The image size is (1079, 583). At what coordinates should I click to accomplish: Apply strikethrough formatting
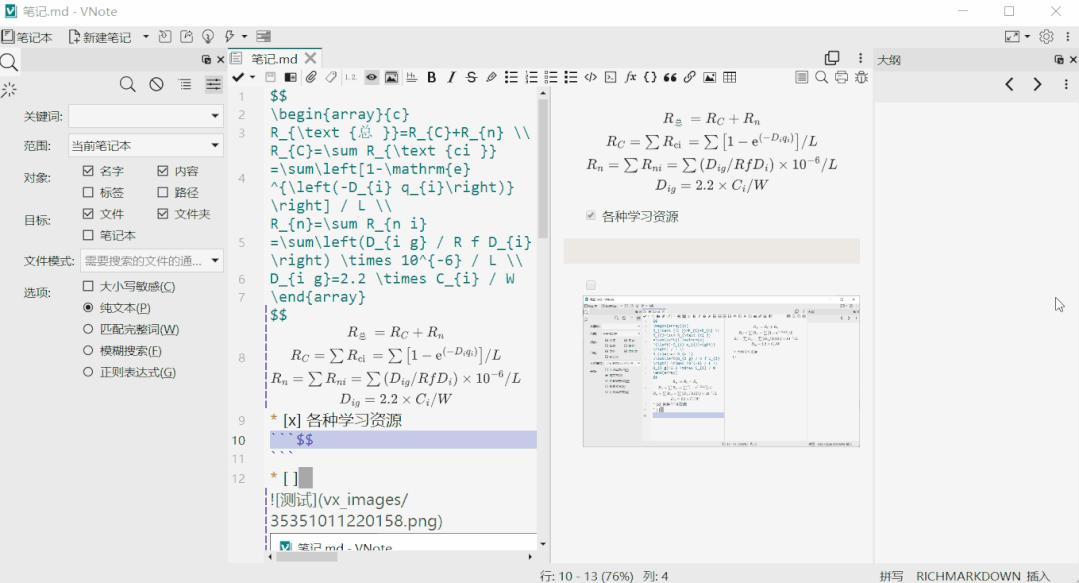[x=471, y=77]
